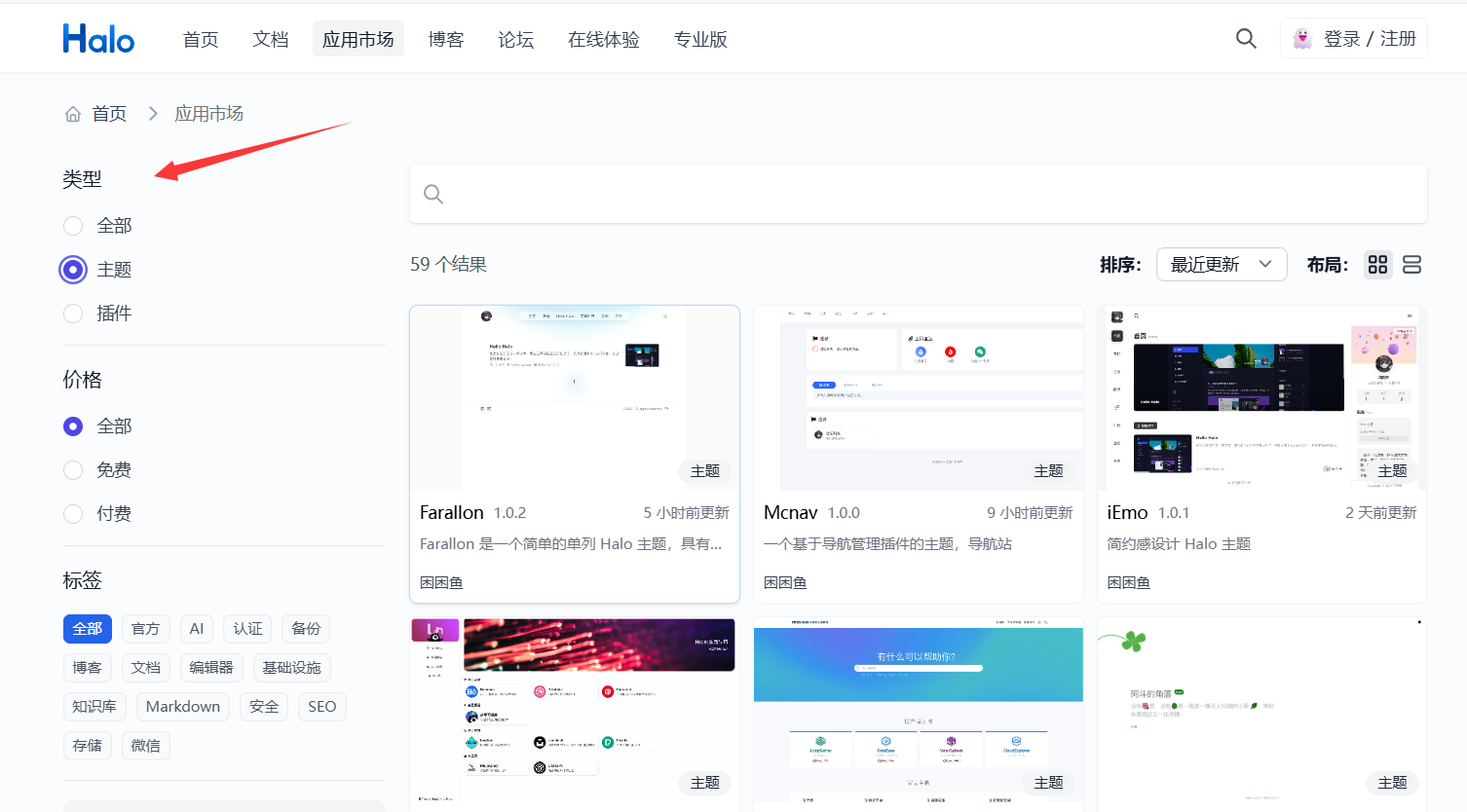Click the 应用市场 breadcrumb text
This screenshot has height=812, width=1467.
coord(208,114)
